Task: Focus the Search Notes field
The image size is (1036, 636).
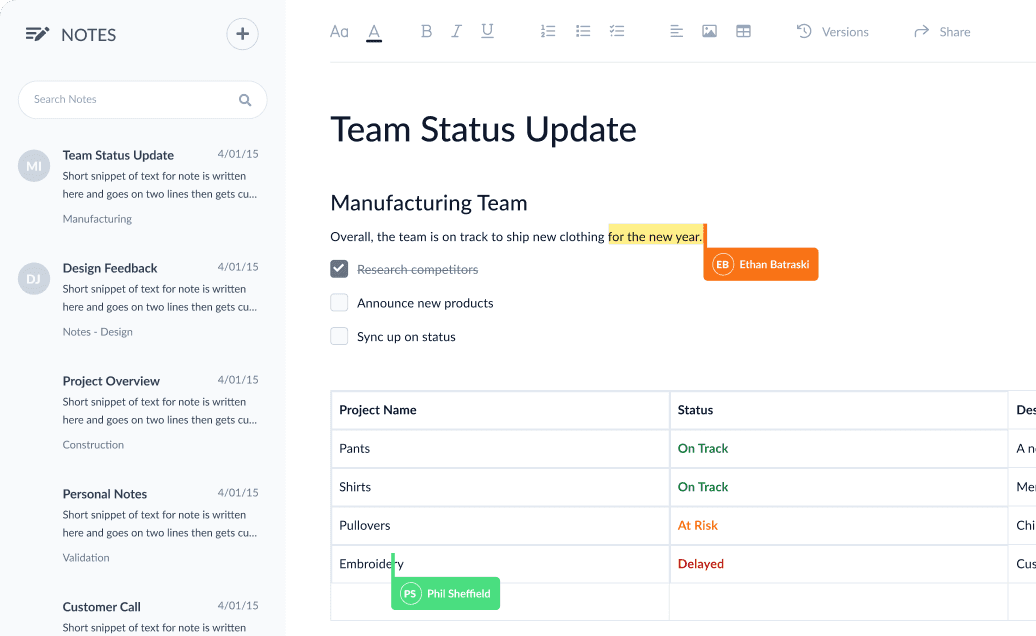Action: (x=143, y=100)
